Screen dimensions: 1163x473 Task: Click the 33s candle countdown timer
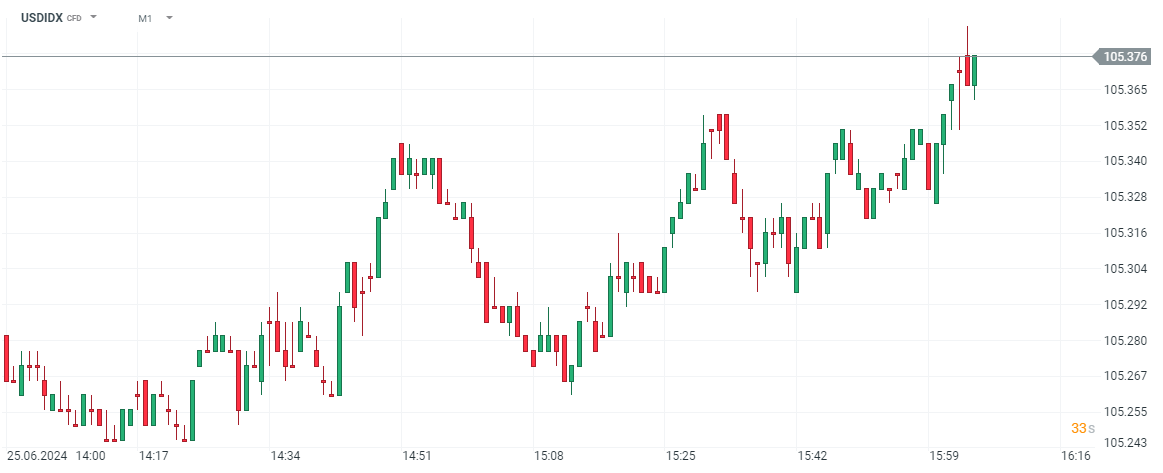[1082, 428]
